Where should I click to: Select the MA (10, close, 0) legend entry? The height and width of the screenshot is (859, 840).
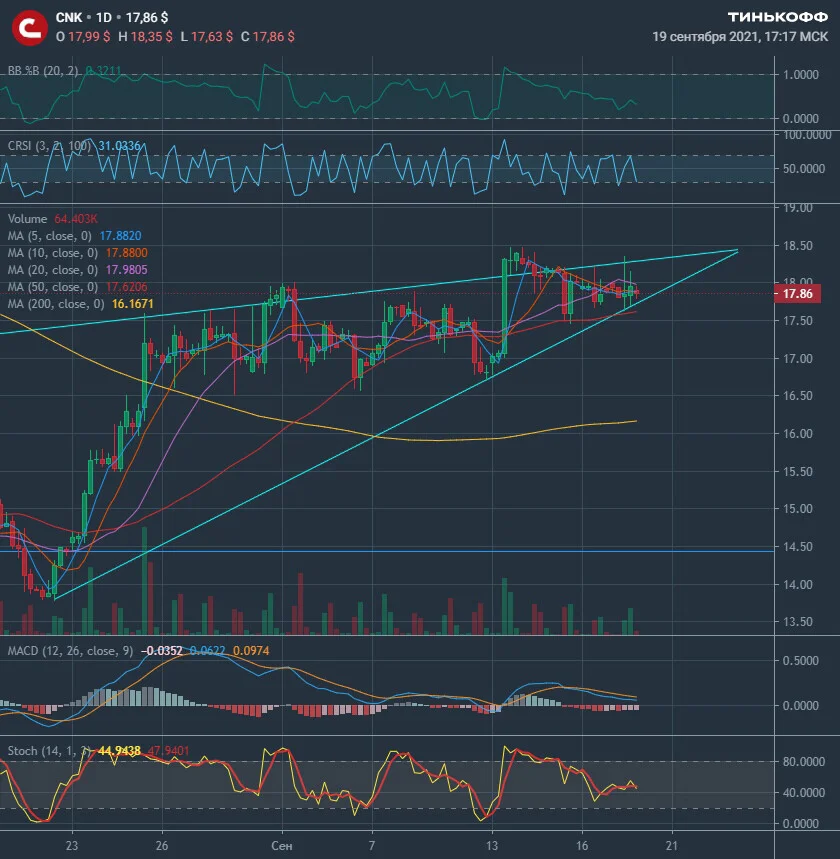tap(53, 253)
